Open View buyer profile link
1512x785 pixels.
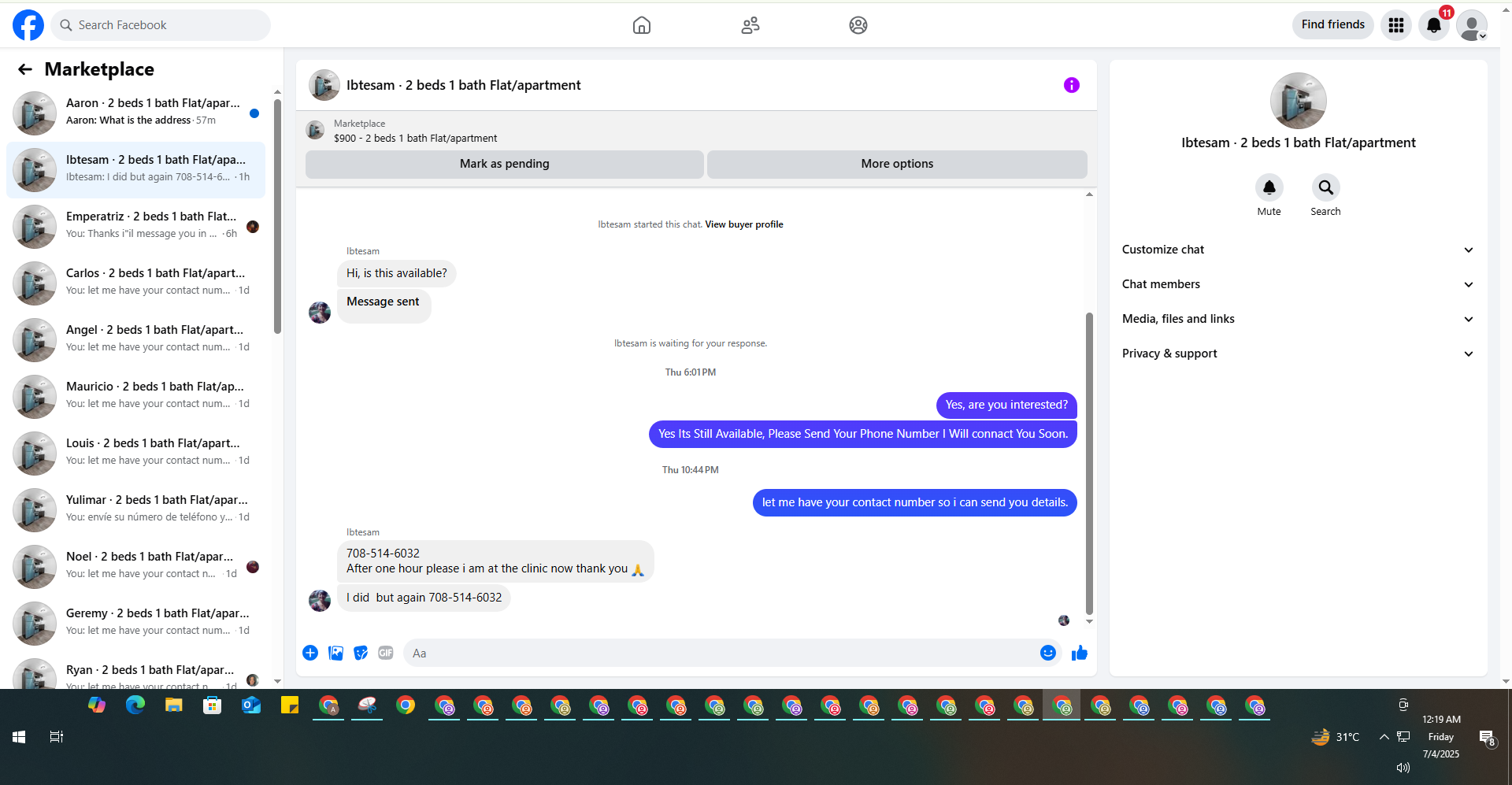(x=744, y=224)
